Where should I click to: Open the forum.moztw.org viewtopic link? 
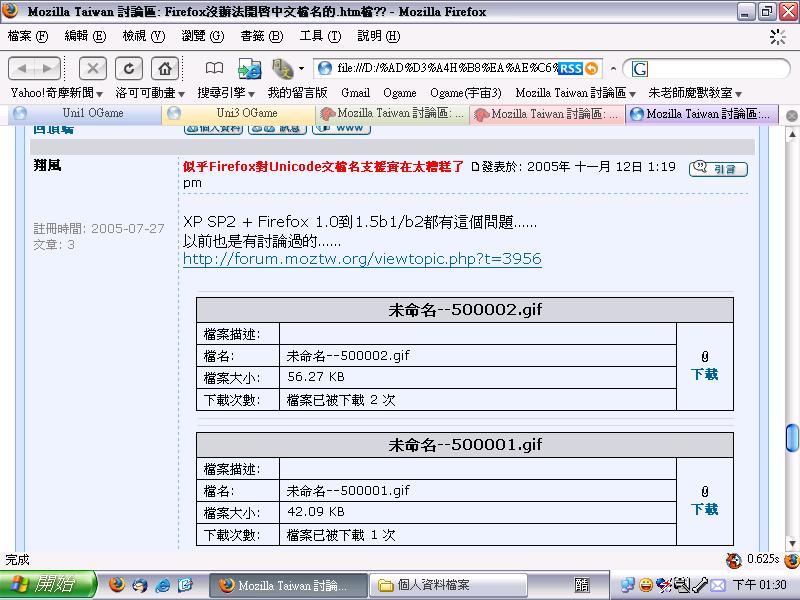tap(362, 259)
